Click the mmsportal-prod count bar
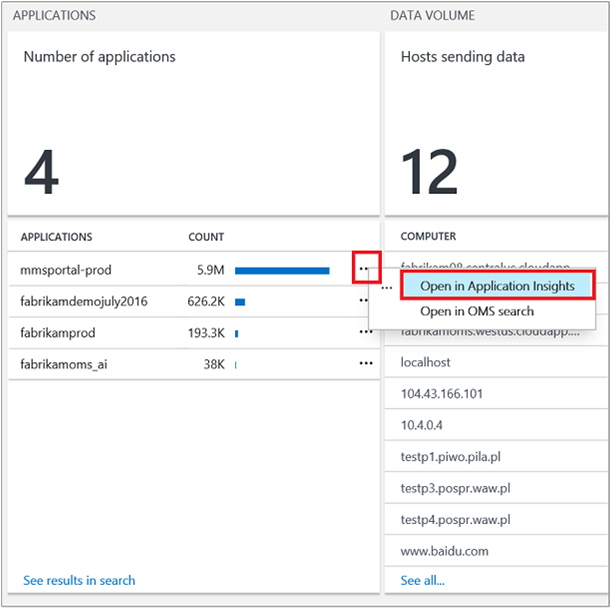 point(282,270)
